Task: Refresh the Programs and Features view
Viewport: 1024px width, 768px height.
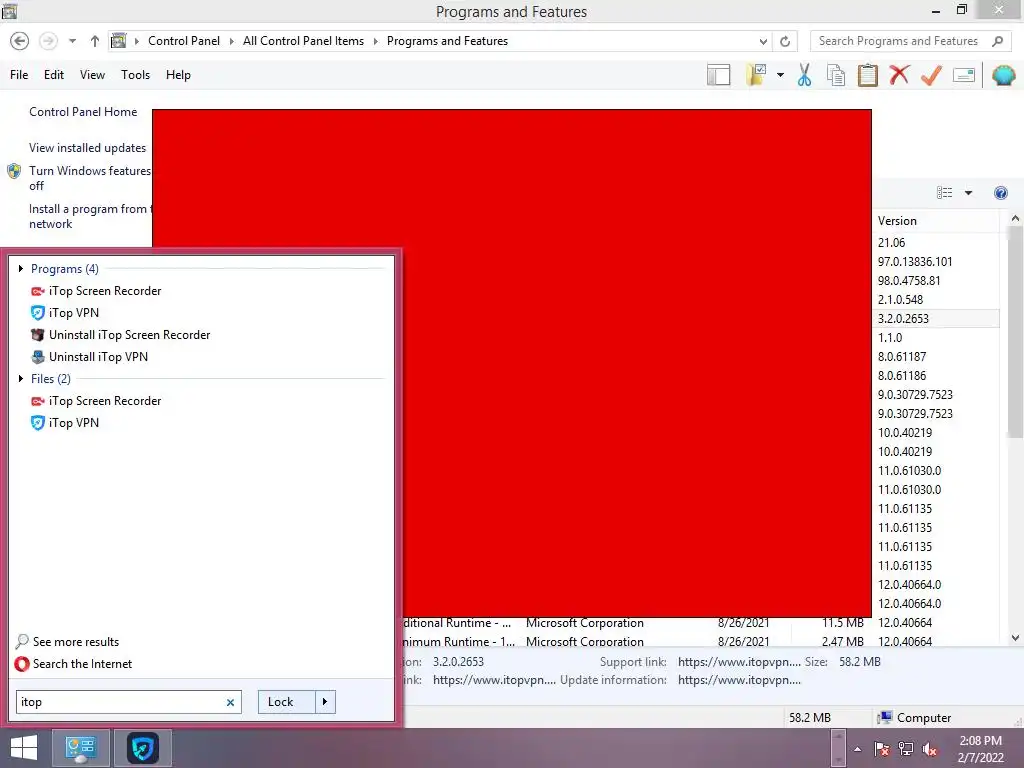Action: pyautogui.click(x=785, y=42)
